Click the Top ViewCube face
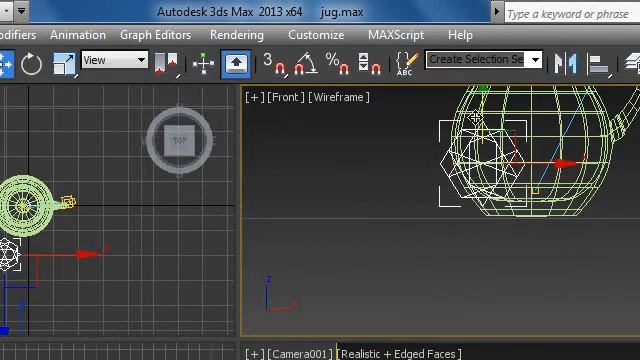Viewport: 640px width, 360px height. (179, 140)
